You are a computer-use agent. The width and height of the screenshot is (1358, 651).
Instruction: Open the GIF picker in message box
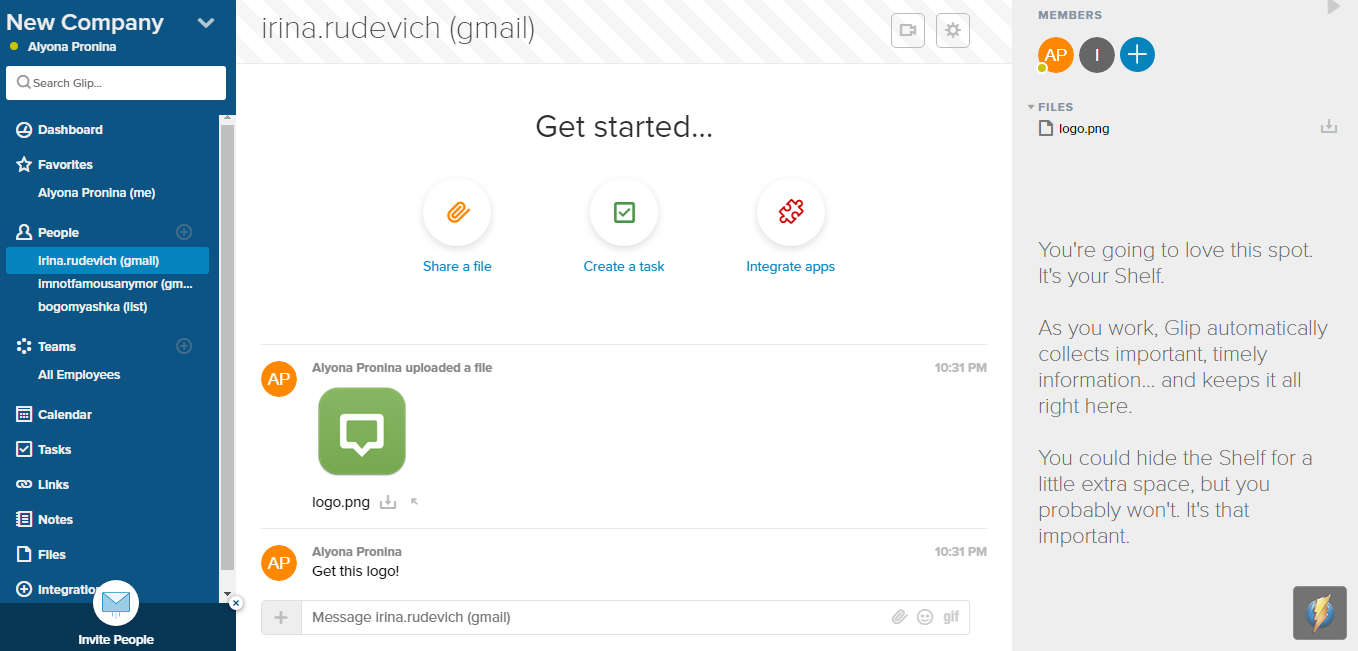[x=951, y=617]
